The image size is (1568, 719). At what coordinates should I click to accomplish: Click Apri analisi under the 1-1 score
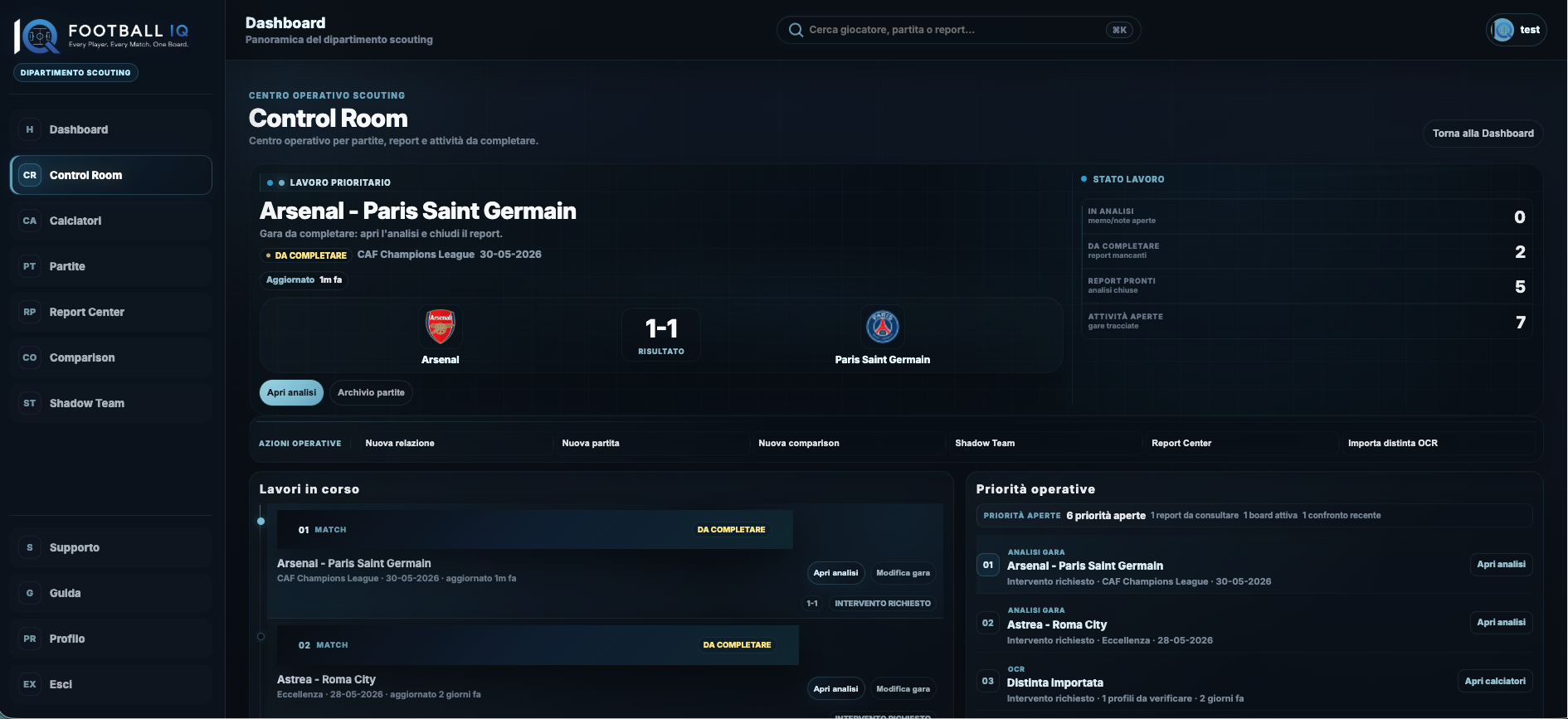pyautogui.click(x=291, y=392)
